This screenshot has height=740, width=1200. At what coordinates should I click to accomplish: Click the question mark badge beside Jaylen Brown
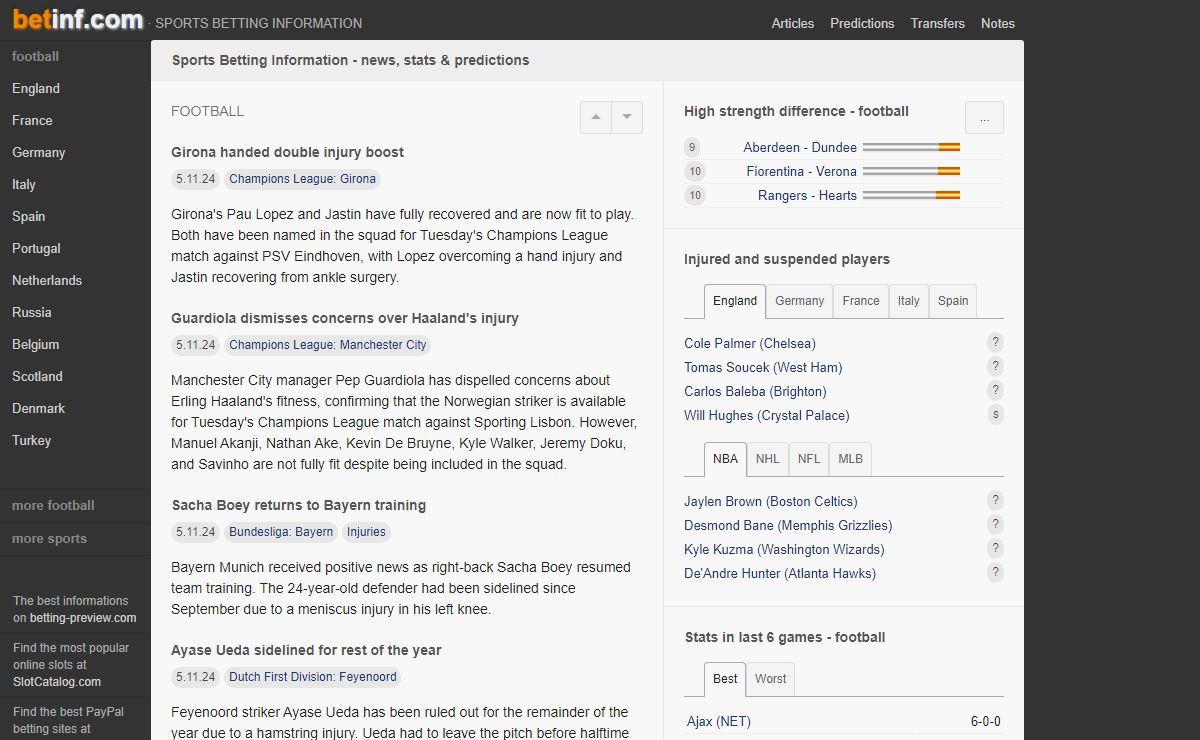point(995,501)
